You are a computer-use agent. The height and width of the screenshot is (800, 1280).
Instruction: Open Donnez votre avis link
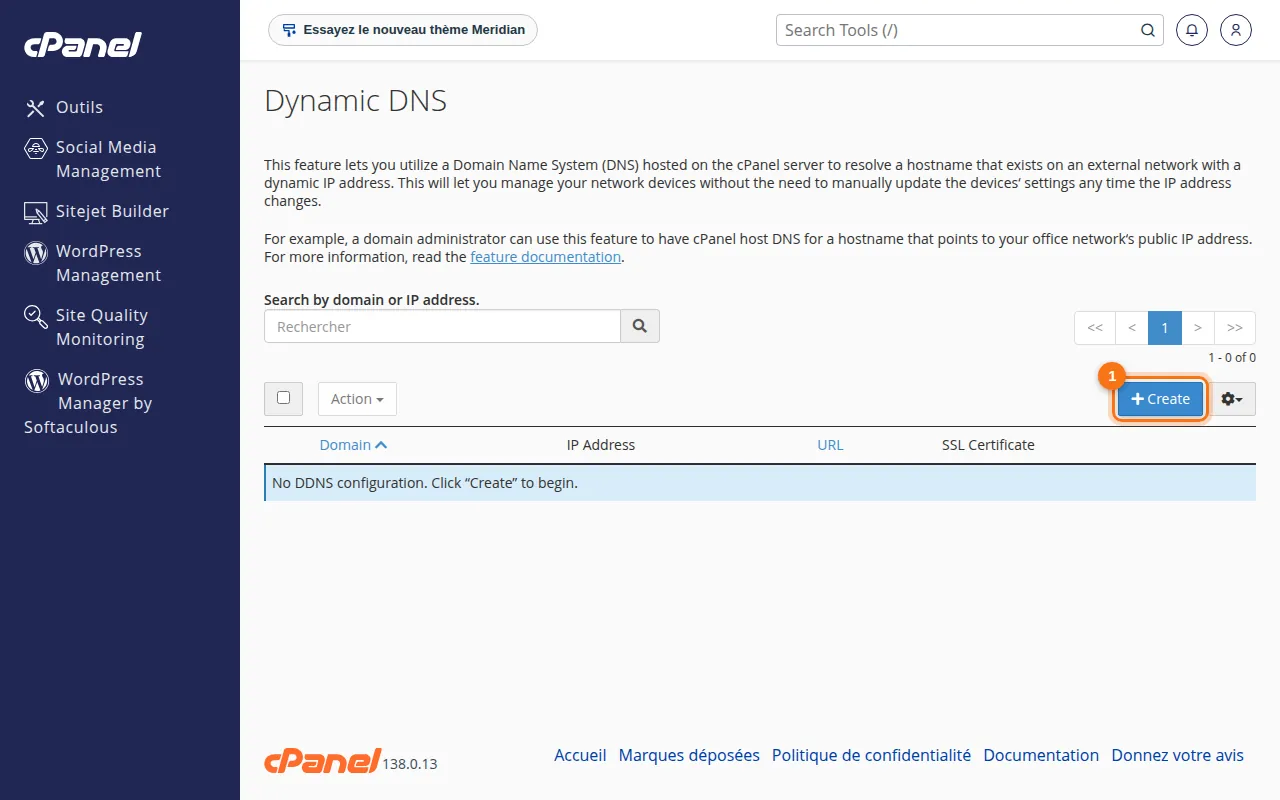[x=1178, y=756]
